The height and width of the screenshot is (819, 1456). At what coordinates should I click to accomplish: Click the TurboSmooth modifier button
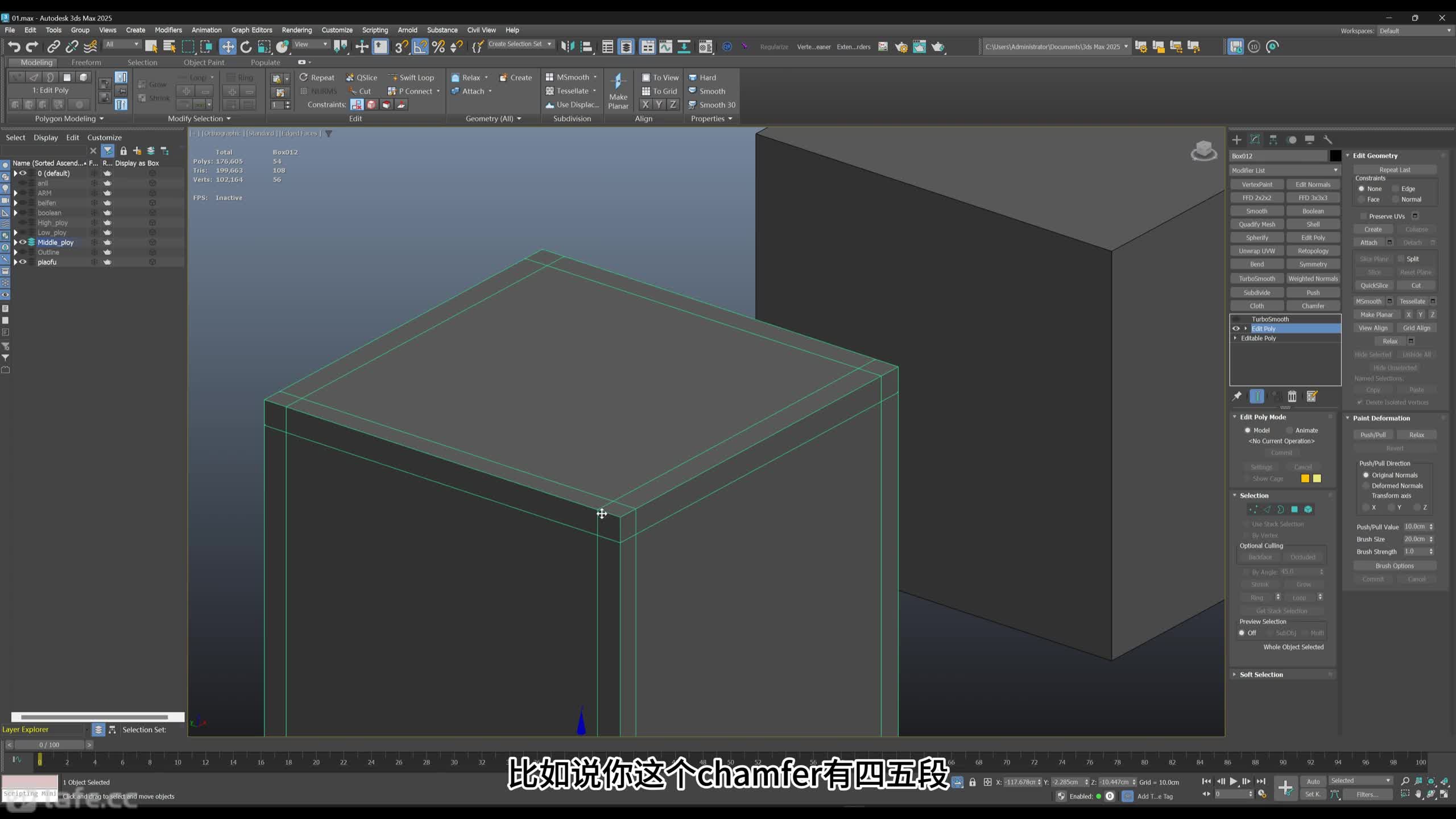(1257, 279)
